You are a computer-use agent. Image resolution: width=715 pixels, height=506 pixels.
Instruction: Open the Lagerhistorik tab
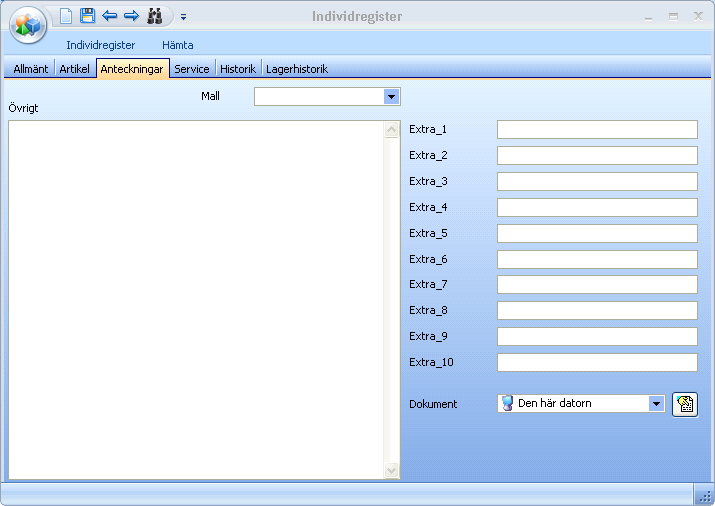tap(297, 69)
